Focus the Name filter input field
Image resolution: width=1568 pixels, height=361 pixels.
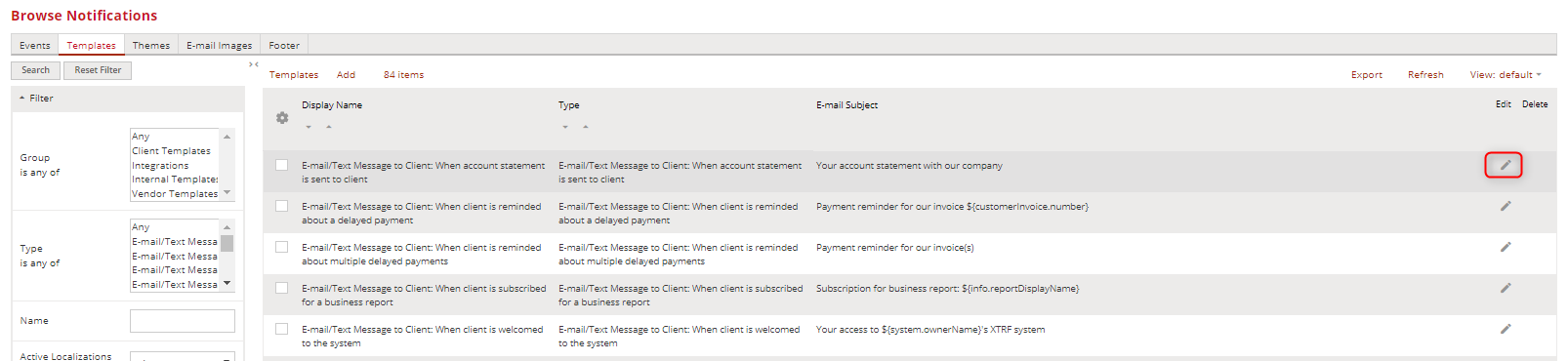[183, 321]
